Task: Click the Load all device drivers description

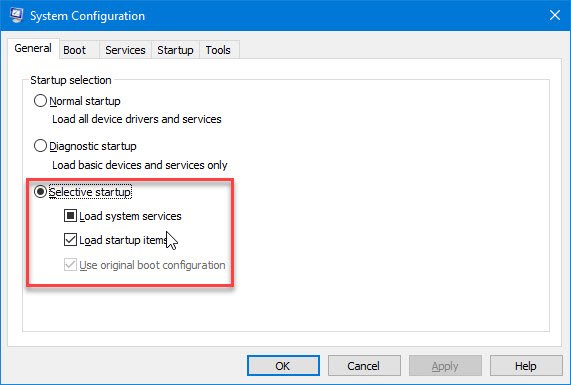Action: pos(137,119)
